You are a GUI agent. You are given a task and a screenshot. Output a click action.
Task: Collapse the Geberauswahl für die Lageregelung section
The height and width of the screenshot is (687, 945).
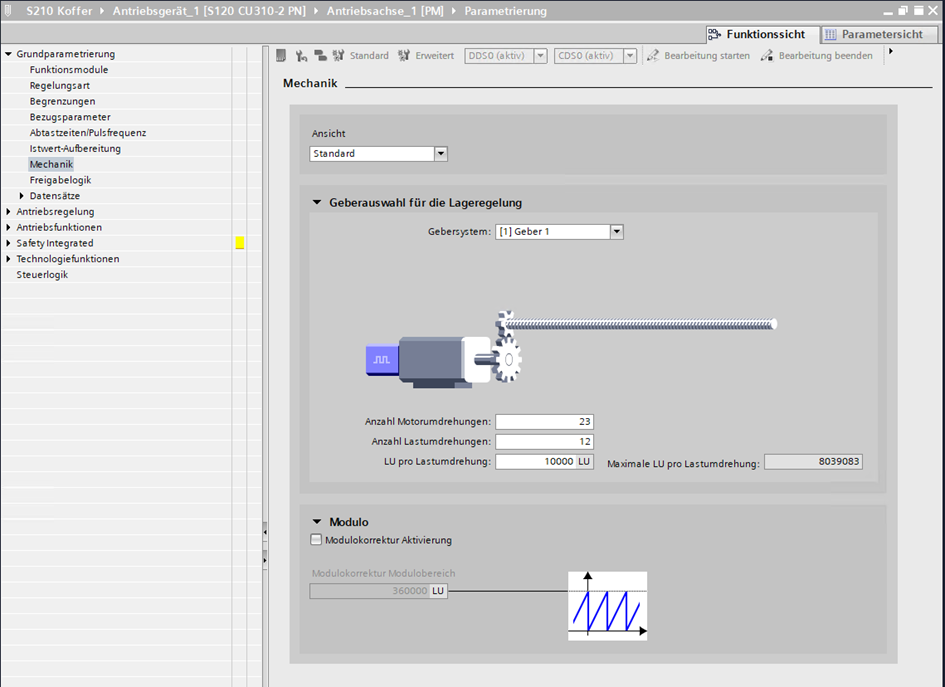[317, 203]
